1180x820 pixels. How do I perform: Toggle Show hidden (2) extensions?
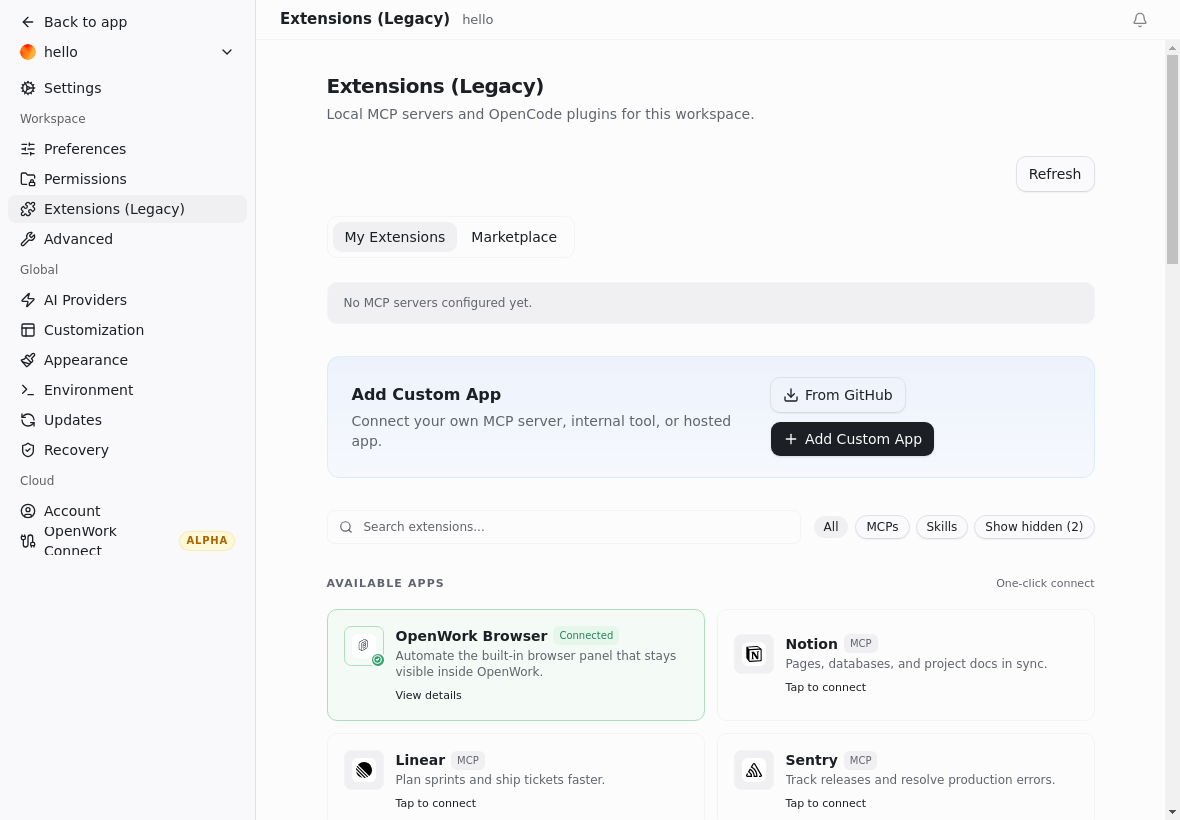tap(1034, 527)
